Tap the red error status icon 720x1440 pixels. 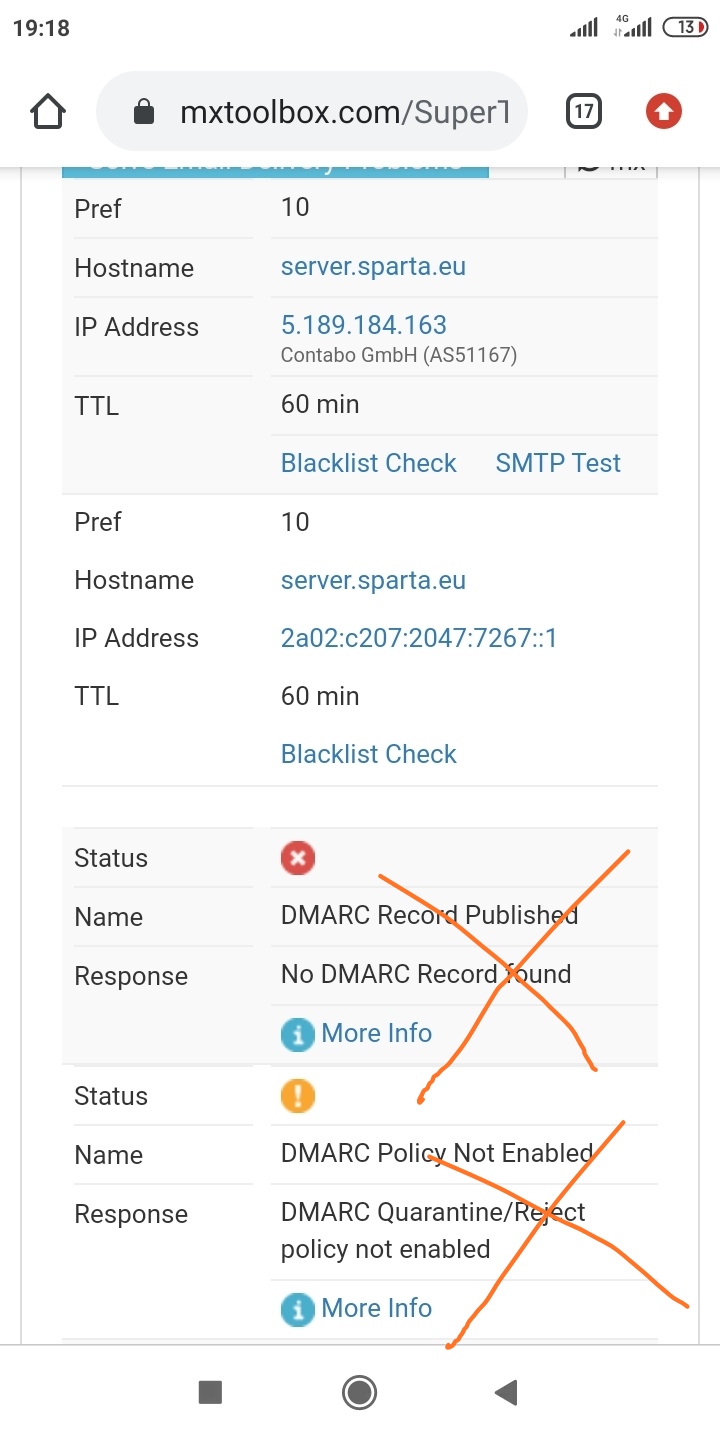click(298, 858)
